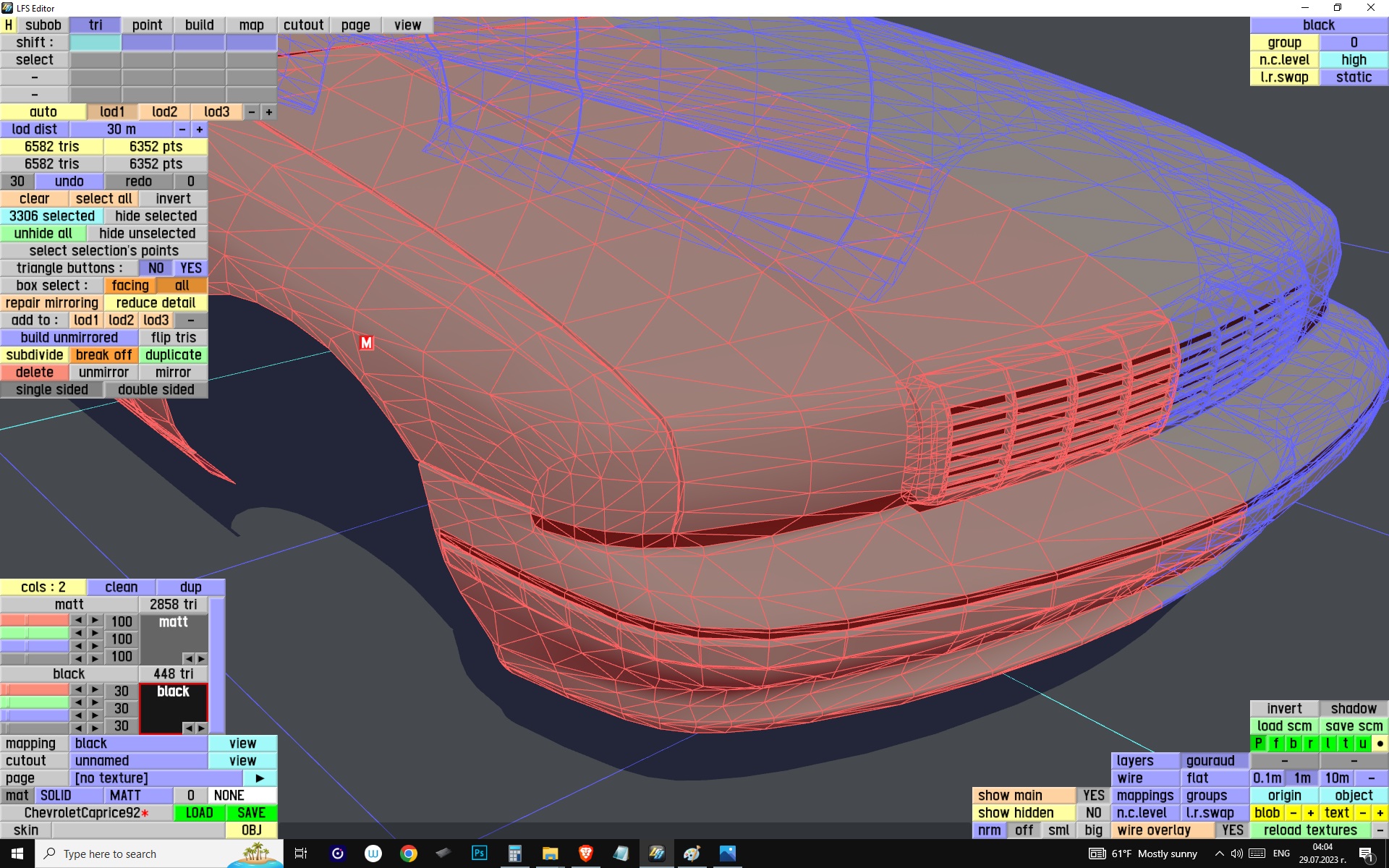Click the subdivide button
This screenshot has height=868, width=1389.
click(34, 354)
